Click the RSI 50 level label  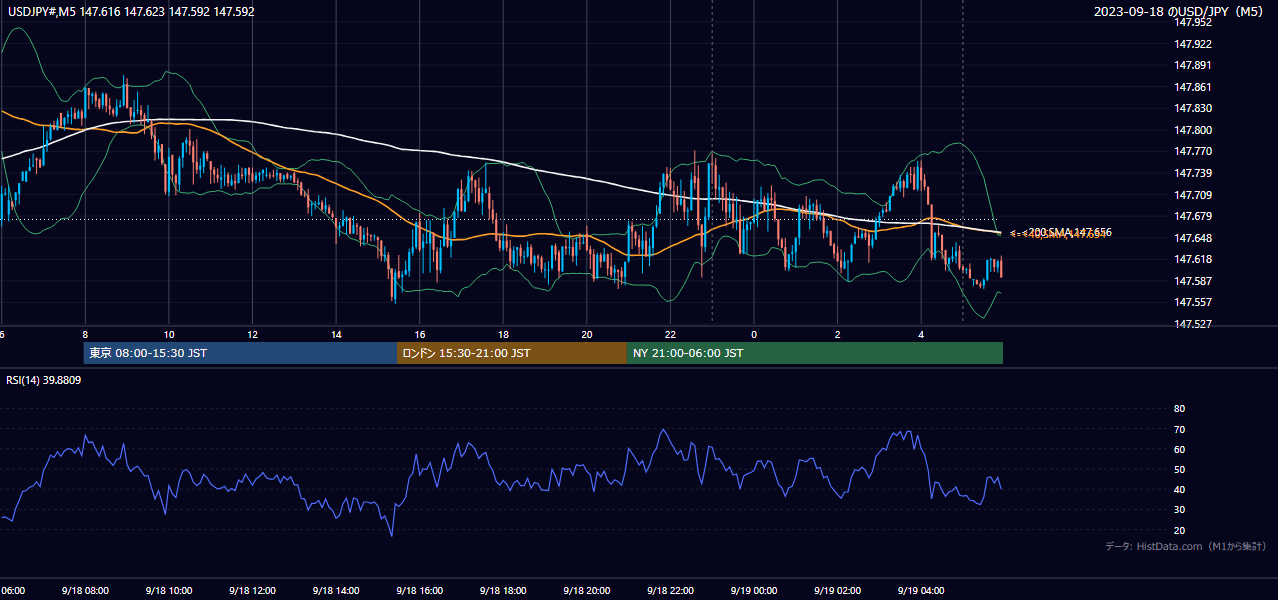[1179, 469]
